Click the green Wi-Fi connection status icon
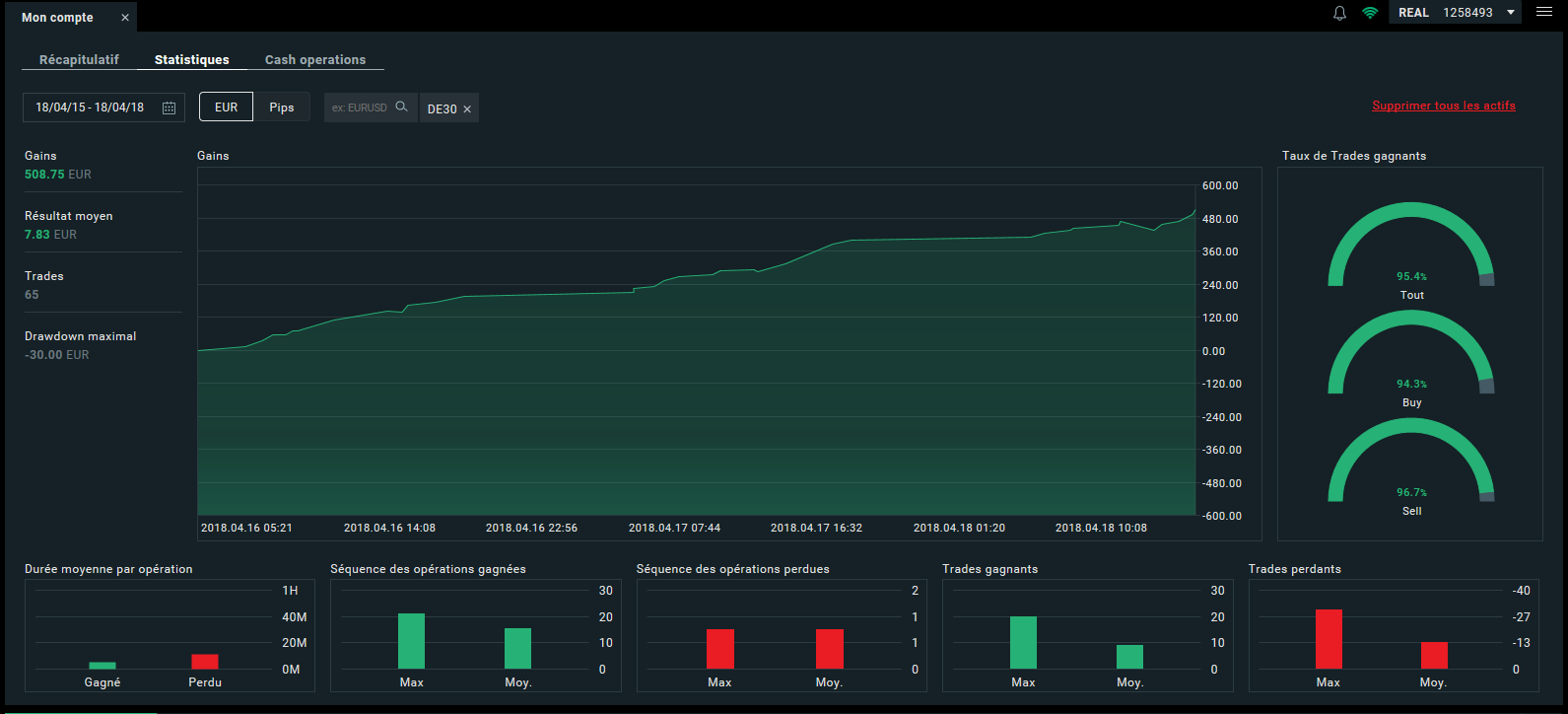The height and width of the screenshot is (714, 1568). [x=1370, y=13]
